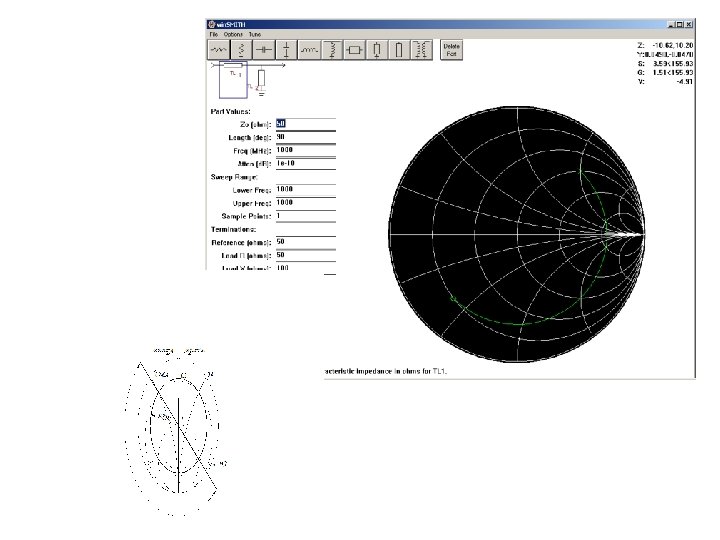This screenshot has height=540, width=720.
Task: Click the Freq (MHz) input field
Action: (306, 150)
